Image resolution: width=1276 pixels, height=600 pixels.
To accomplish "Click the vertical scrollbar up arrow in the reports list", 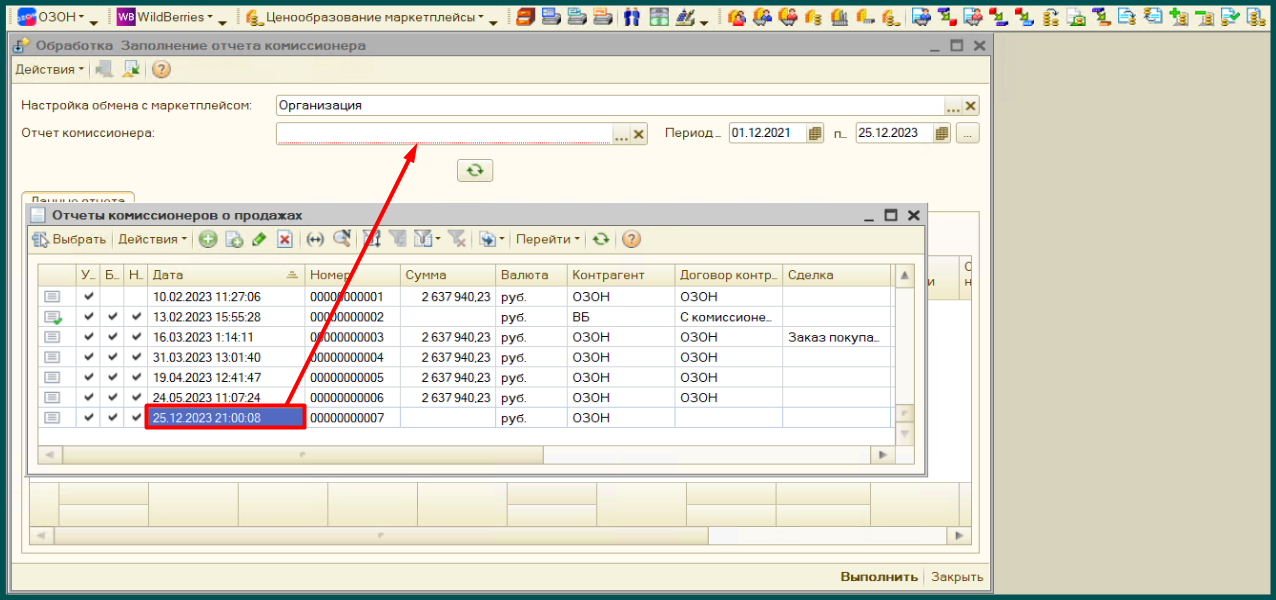I will pos(905,275).
